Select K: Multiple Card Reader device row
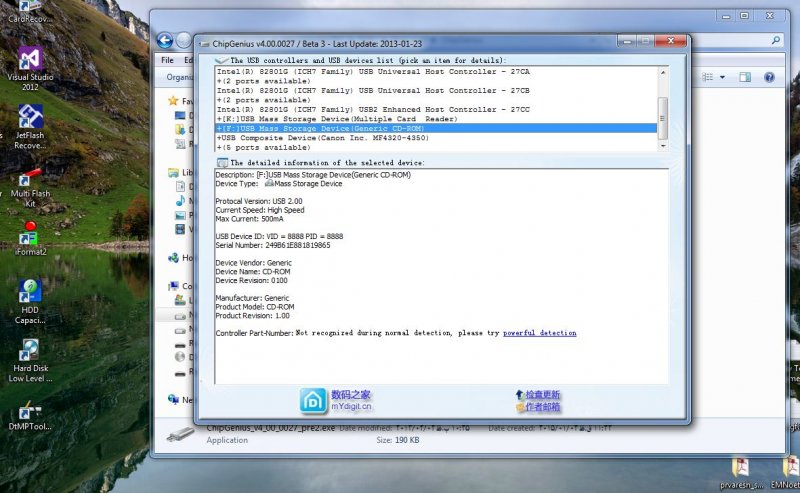This screenshot has width=800, height=493. (436, 119)
